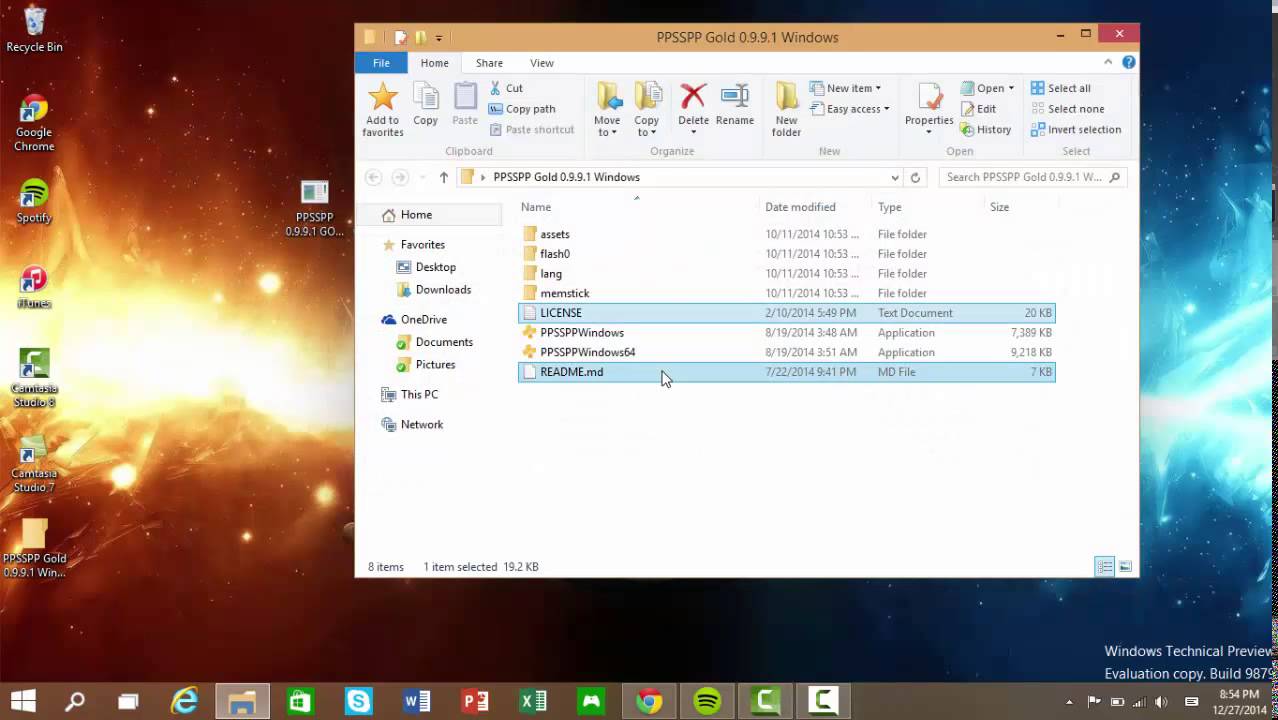The image size is (1278, 720).
Task: Click Add to favorites star icon
Action: [382, 97]
